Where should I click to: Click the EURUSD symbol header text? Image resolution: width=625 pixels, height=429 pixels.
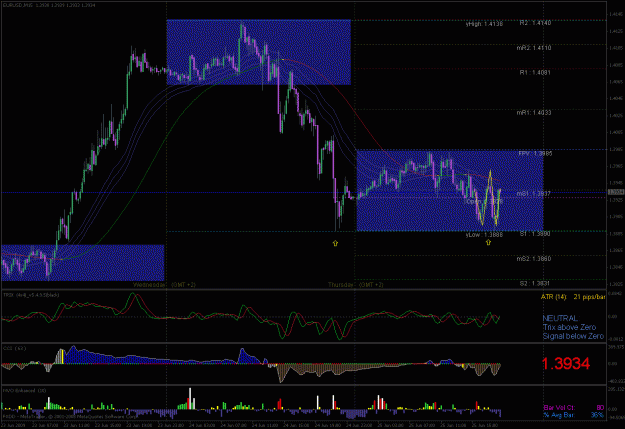[x=48, y=5]
